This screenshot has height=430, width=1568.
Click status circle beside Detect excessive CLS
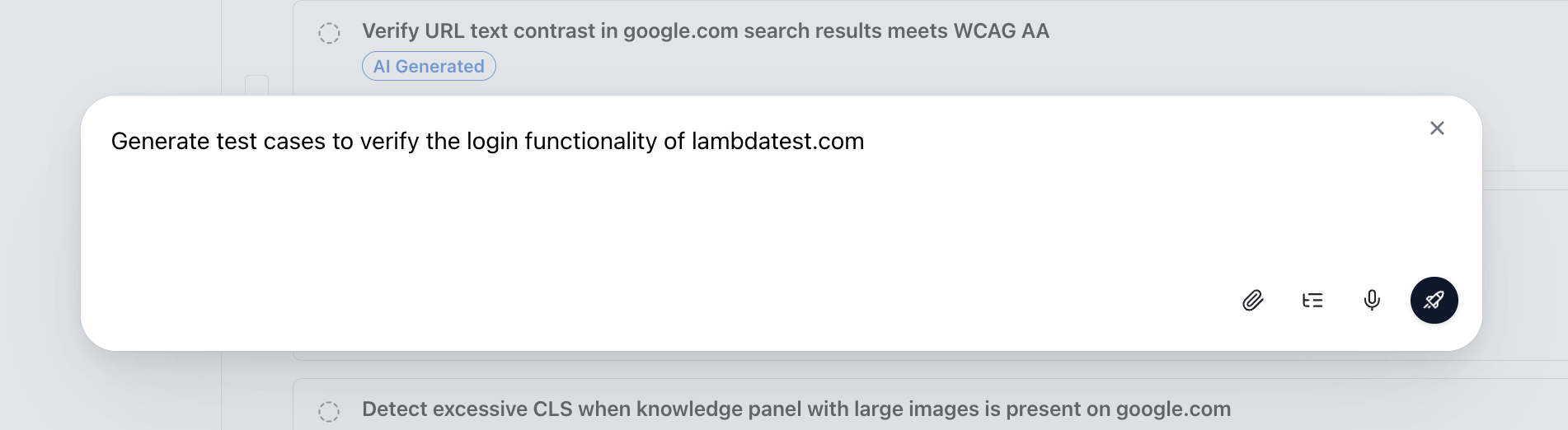(x=329, y=411)
